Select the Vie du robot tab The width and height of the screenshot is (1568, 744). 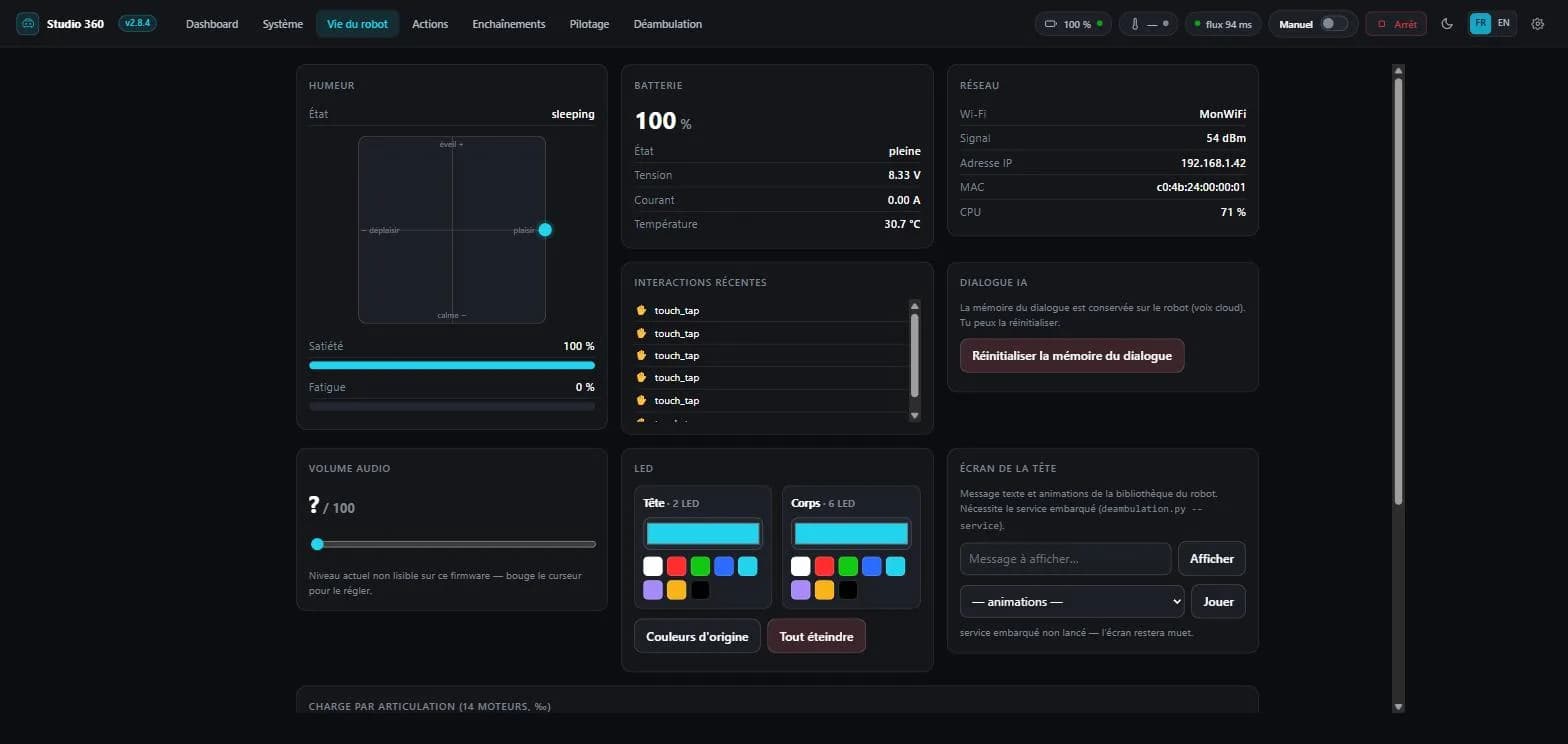(357, 24)
